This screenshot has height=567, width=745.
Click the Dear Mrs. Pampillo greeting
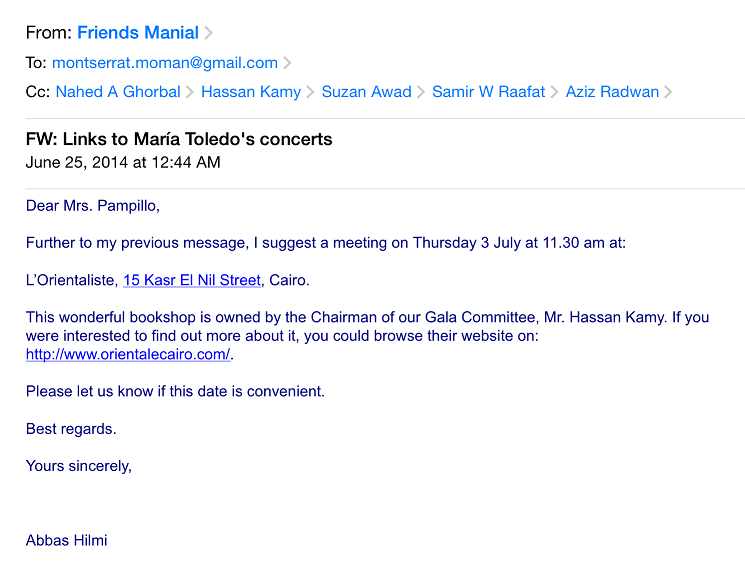pos(93,206)
